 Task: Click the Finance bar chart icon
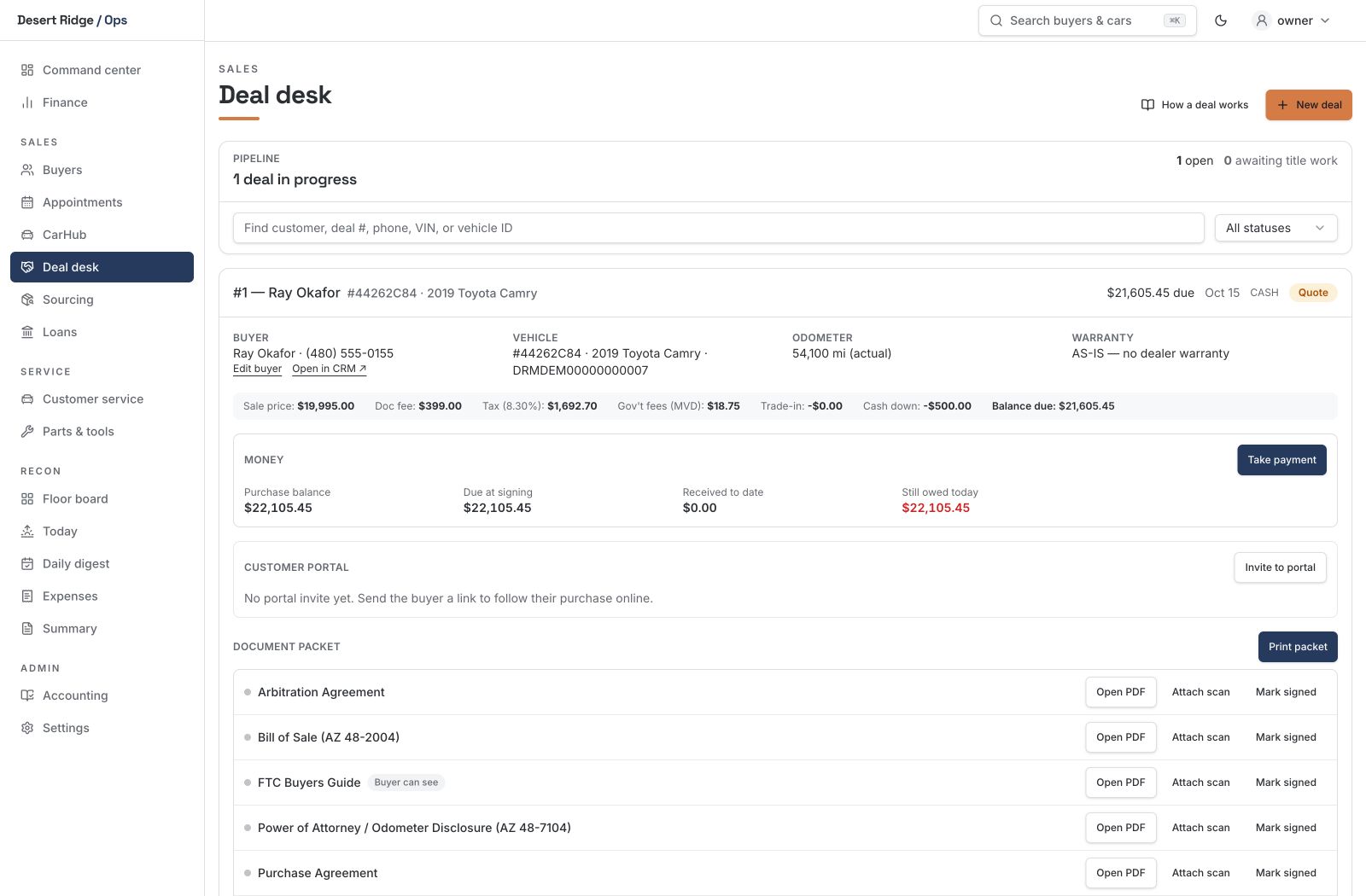[x=27, y=102]
